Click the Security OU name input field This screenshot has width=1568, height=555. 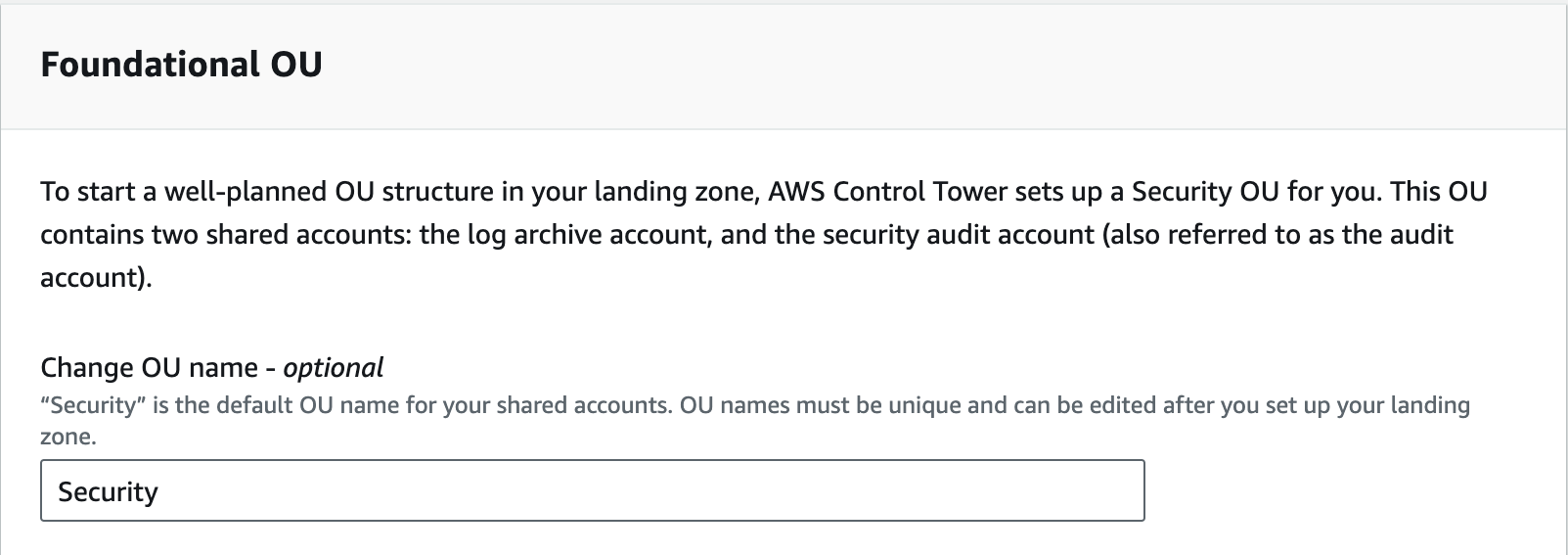pos(592,490)
